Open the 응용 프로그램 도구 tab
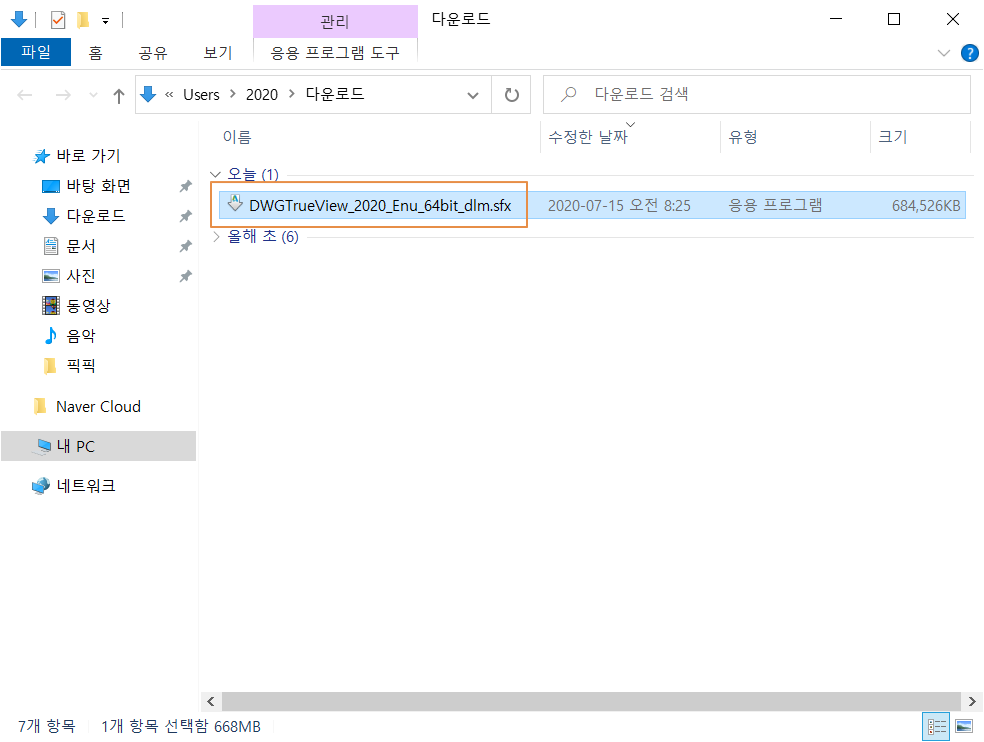984x742 pixels. (x=334, y=53)
